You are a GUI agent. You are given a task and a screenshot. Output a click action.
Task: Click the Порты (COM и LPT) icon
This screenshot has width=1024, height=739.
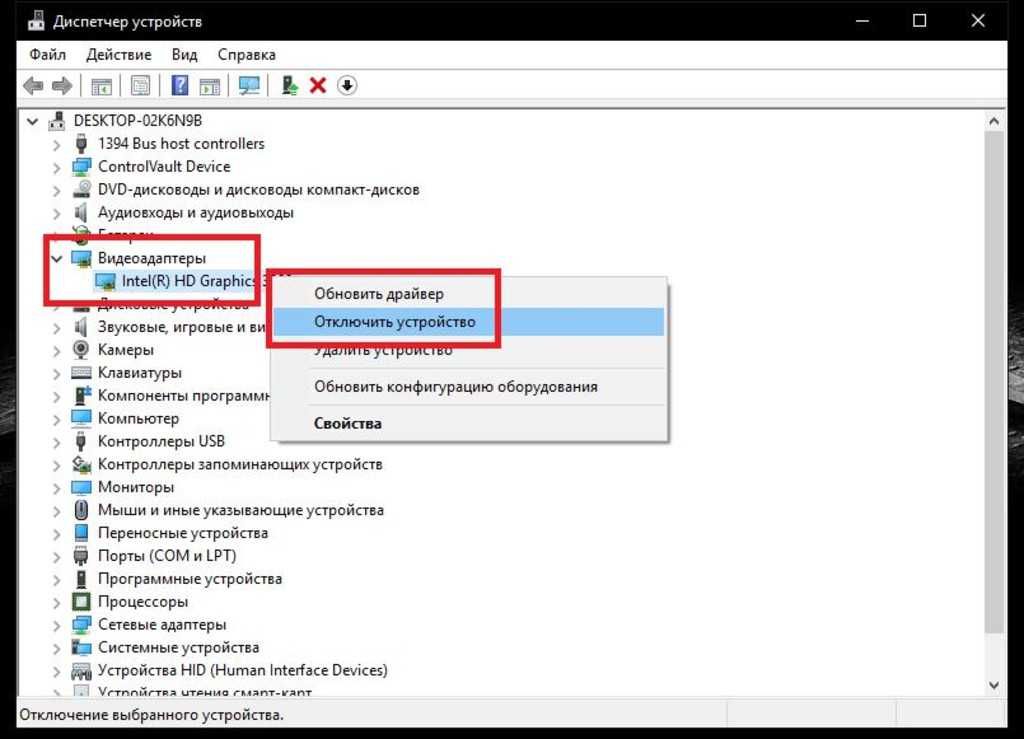point(81,556)
